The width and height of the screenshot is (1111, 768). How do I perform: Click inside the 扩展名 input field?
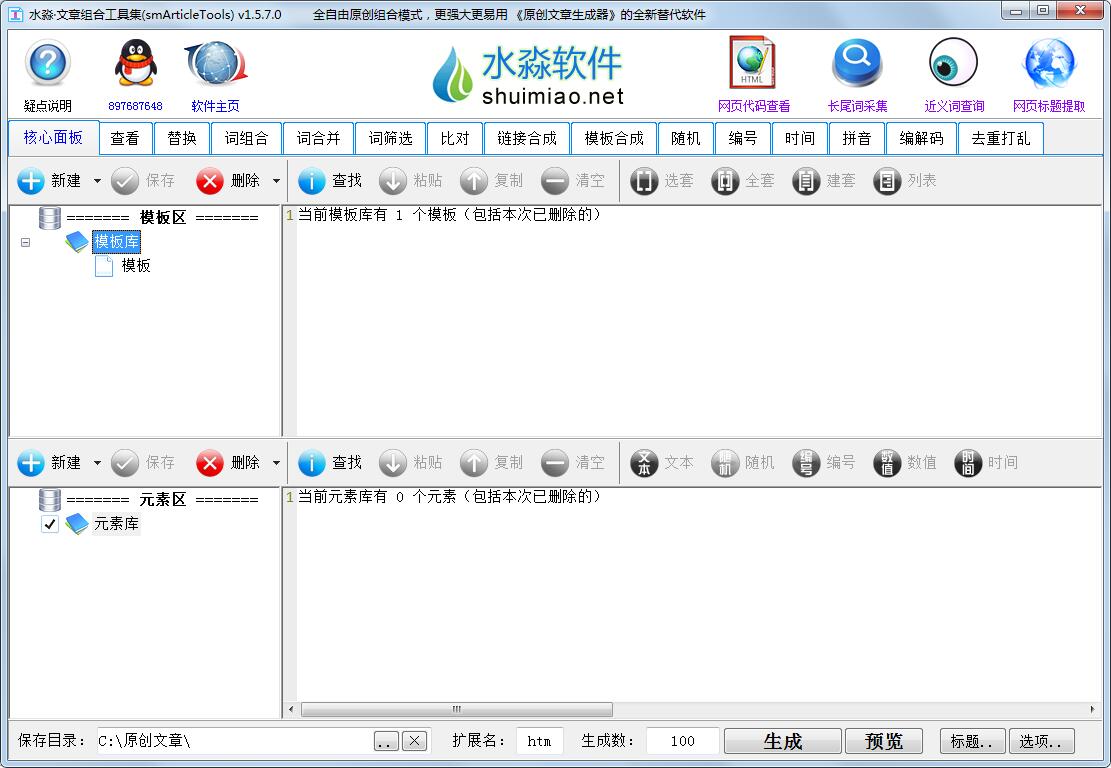click(540, 741)
